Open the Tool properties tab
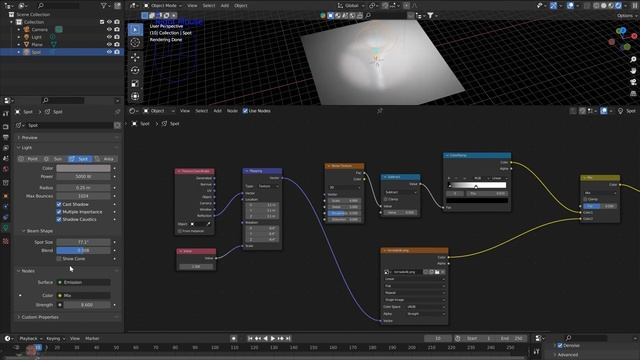 point(5,114)
